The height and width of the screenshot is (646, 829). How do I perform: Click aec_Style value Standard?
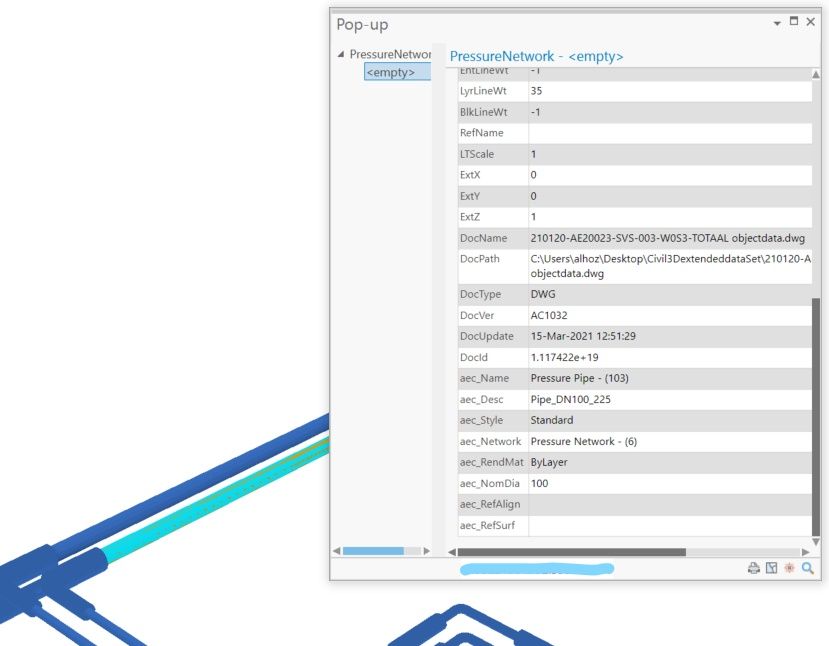pos(552,420)
